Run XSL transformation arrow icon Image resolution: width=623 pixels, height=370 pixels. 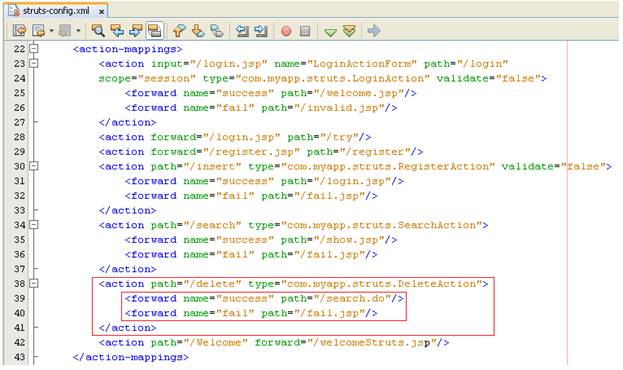pos(374,31)
